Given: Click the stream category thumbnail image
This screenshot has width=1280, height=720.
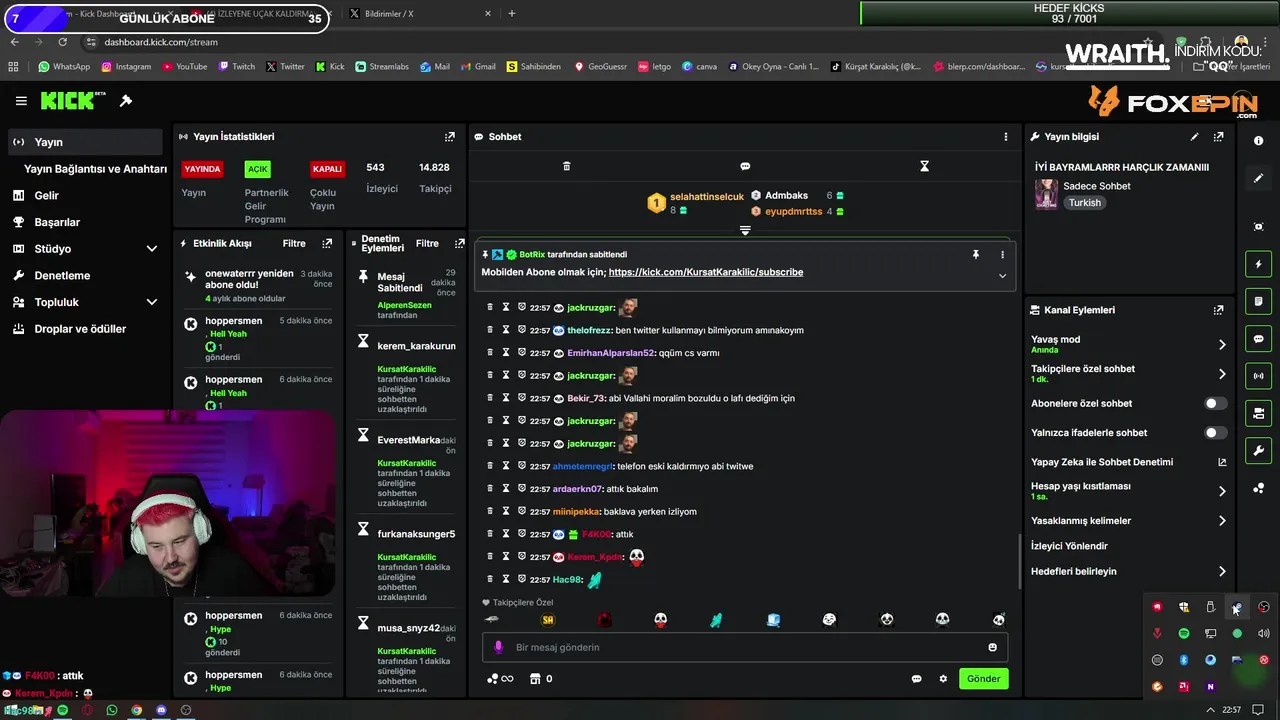Looking at the screenshot, I should point(1046,194).
